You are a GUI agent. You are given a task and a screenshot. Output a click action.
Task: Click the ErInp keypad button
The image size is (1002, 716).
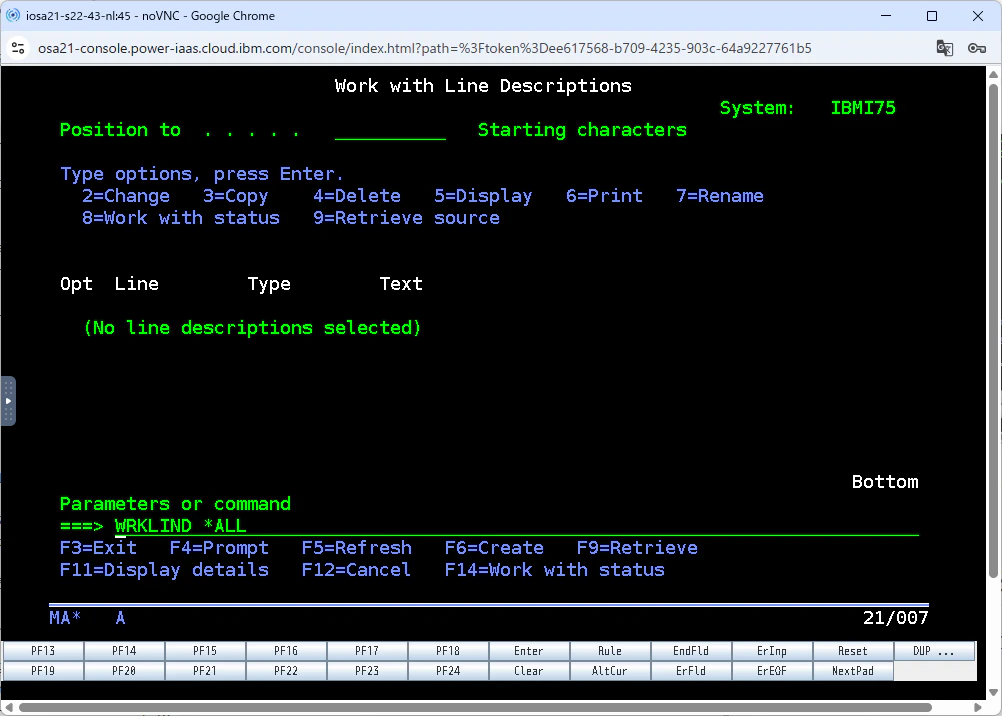coord(771,651)
